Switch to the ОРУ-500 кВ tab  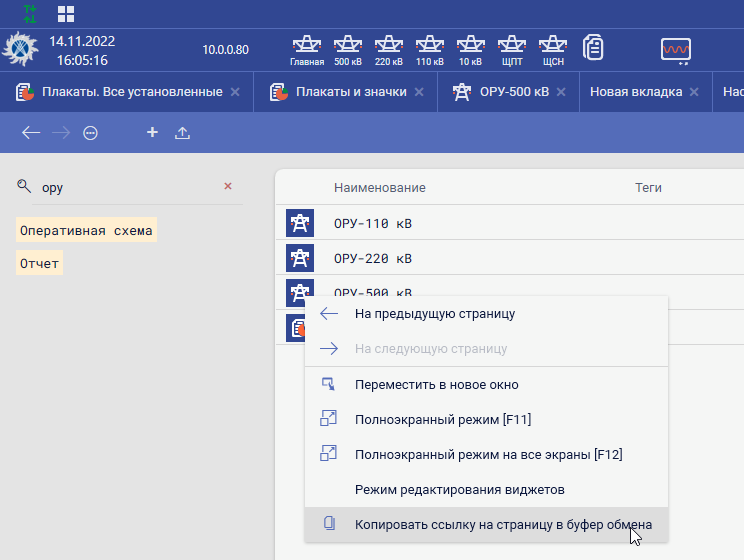point(500,92)
